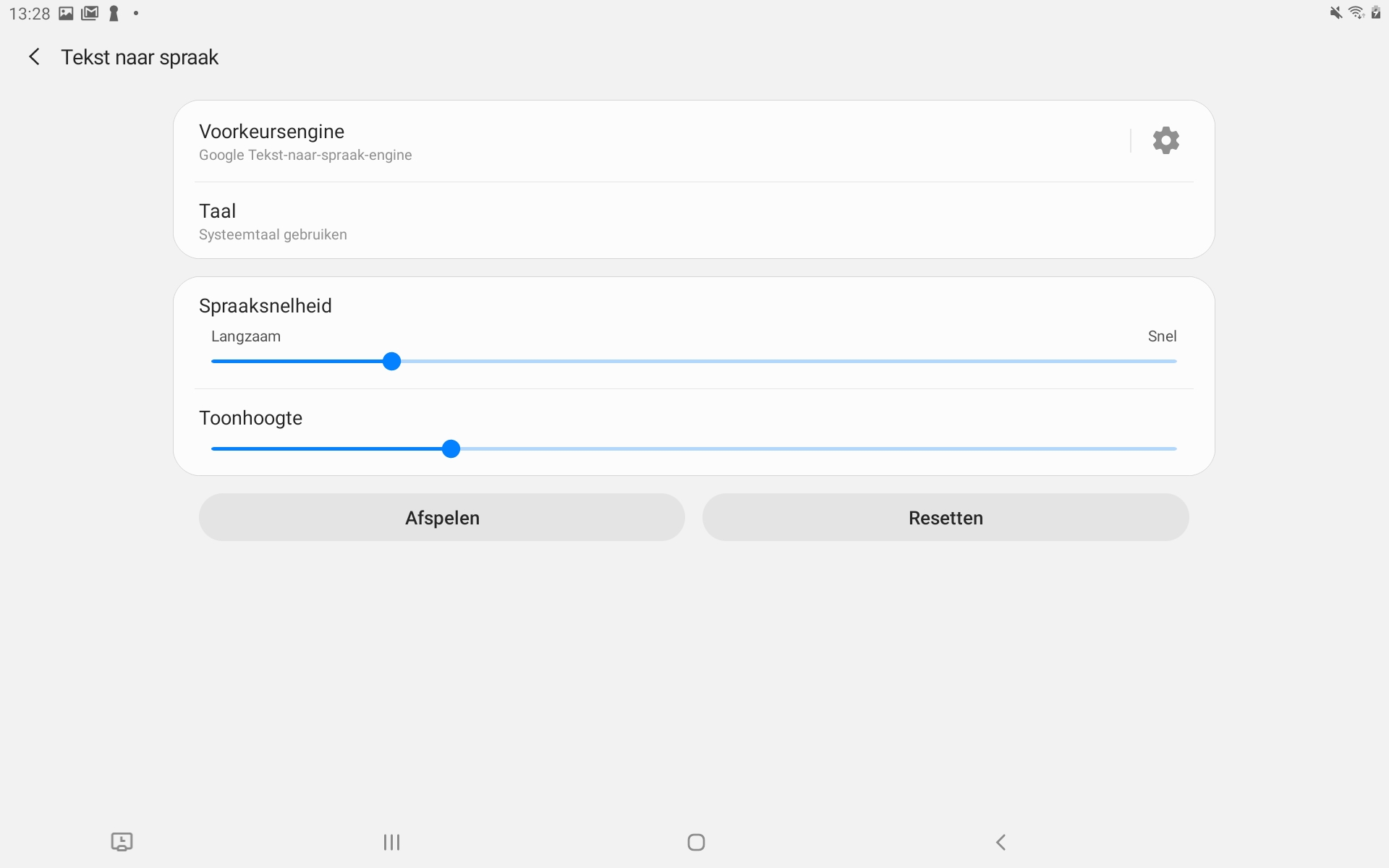Open engine settings gear icon

[1165, 140]
